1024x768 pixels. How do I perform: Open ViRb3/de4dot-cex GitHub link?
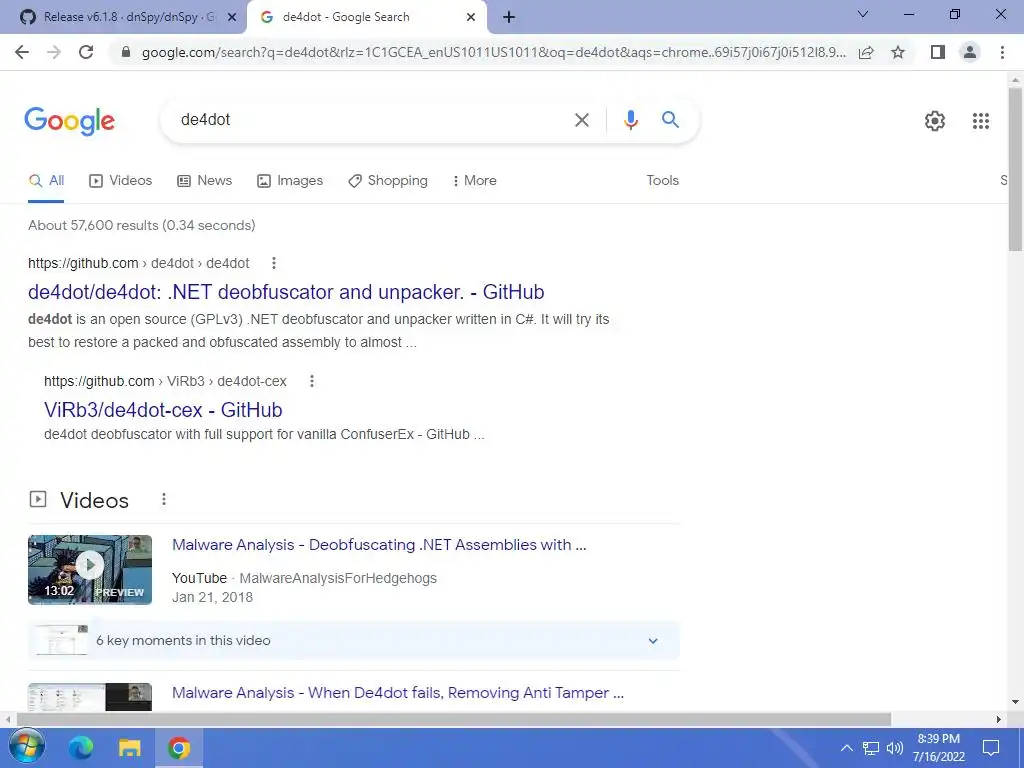pyautogui.click(x=163, y=410)
